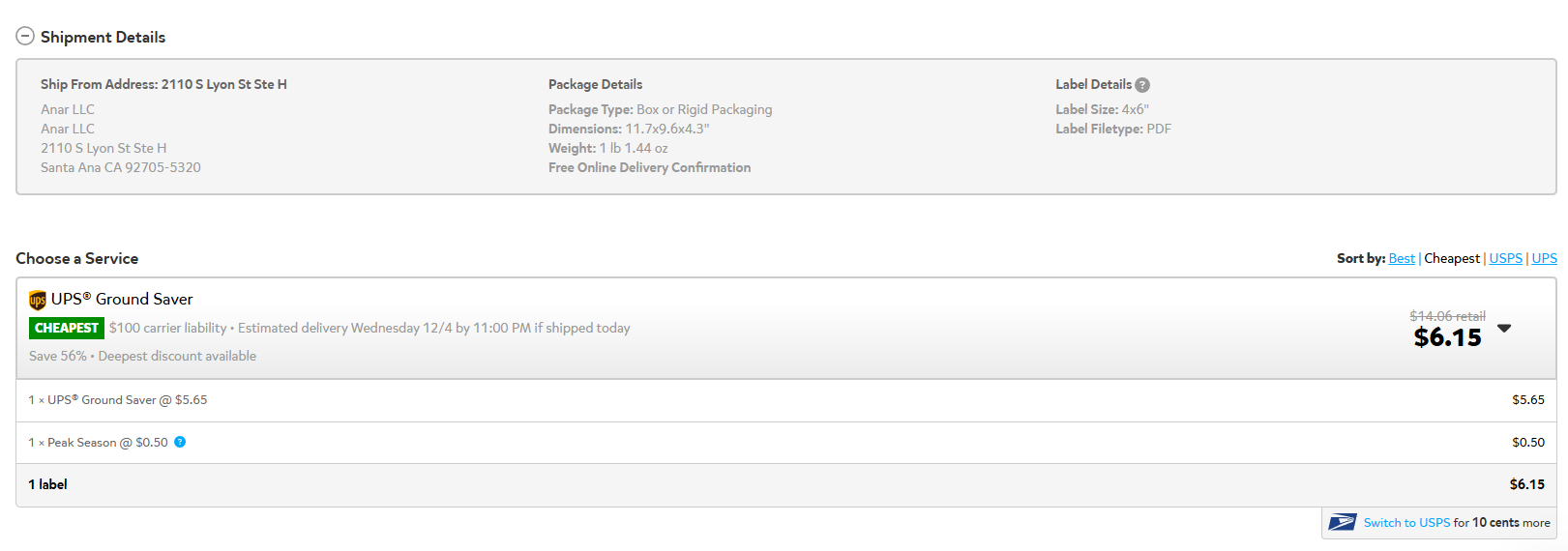This screenshot has width=1568, height=551.
Task: Click the $6.15 service price
Action: click(x=1447, y=337)
